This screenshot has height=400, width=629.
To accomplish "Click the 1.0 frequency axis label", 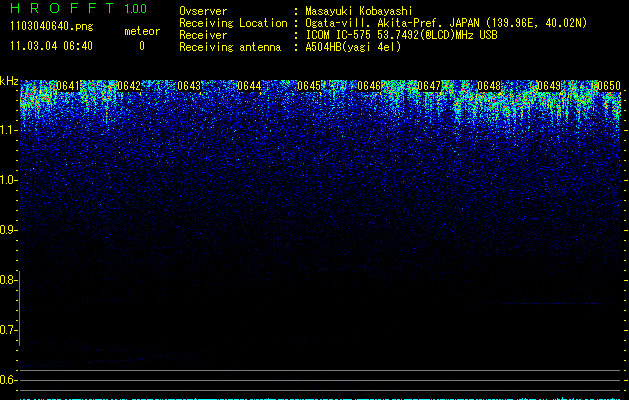I will pyautogui.click(x=8, y=180).
